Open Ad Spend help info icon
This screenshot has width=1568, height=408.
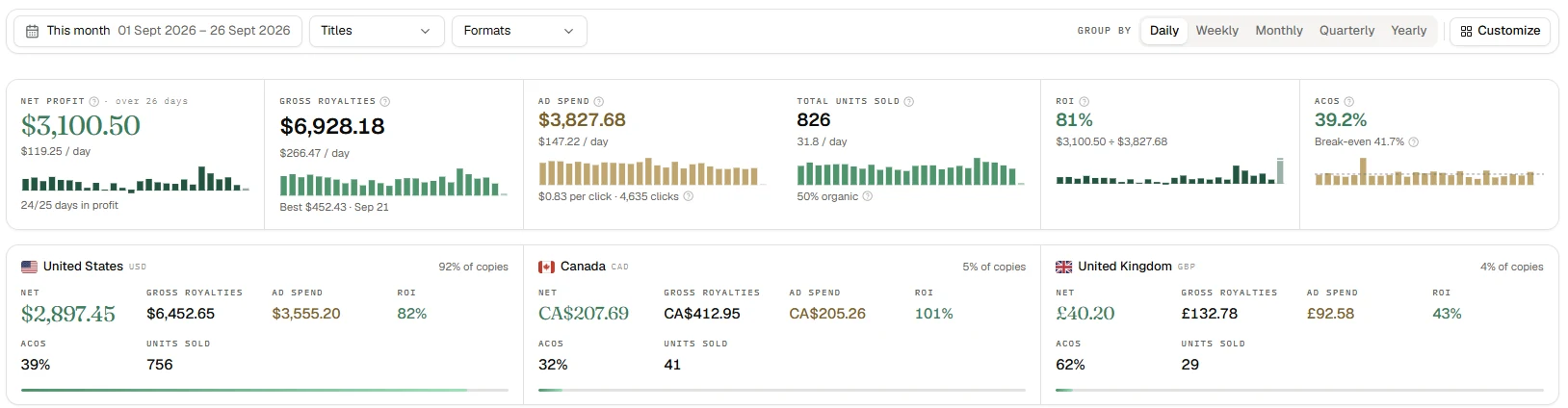click(x=599, y=101)
